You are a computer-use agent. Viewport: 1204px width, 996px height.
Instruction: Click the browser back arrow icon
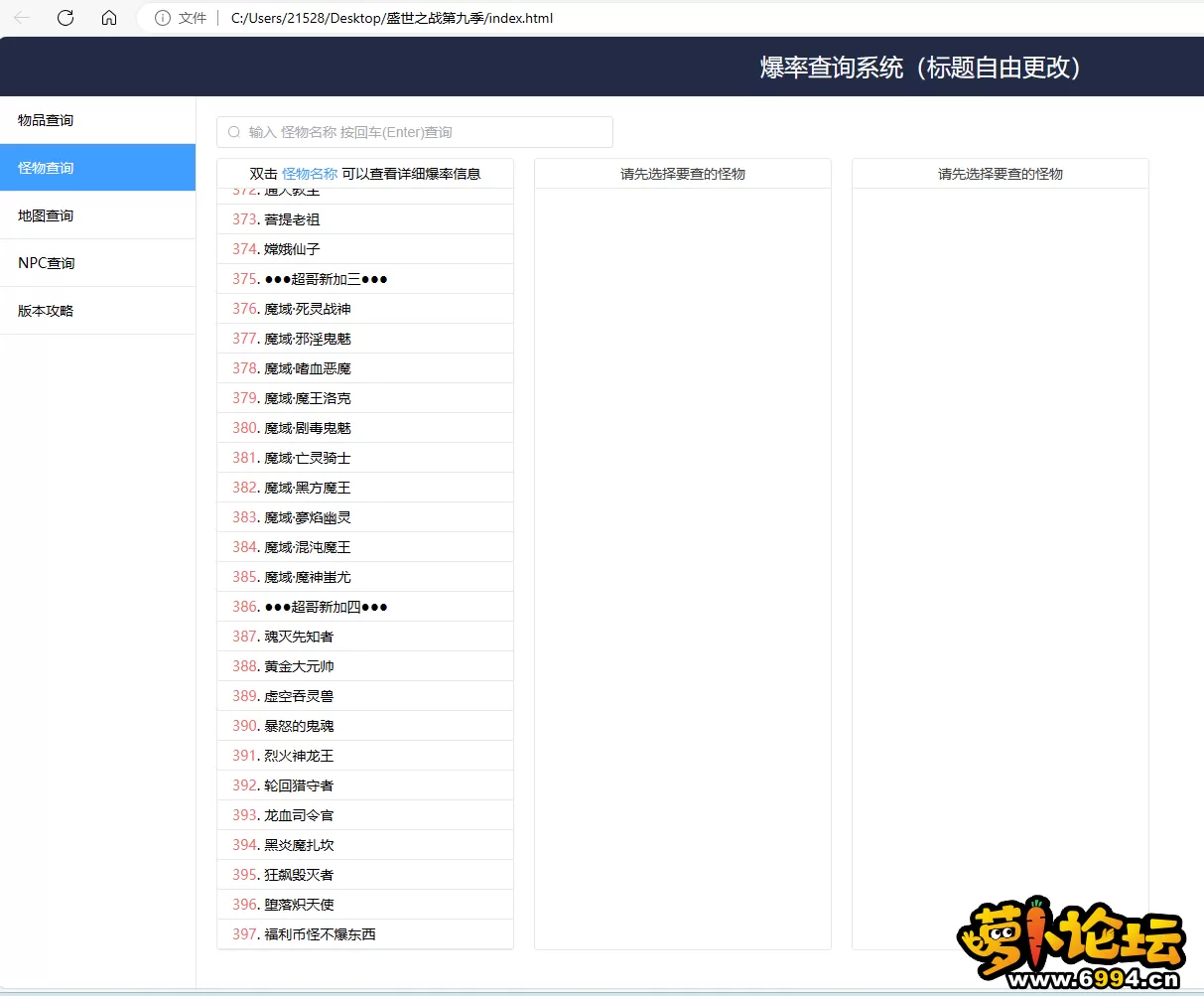point(22,18)
